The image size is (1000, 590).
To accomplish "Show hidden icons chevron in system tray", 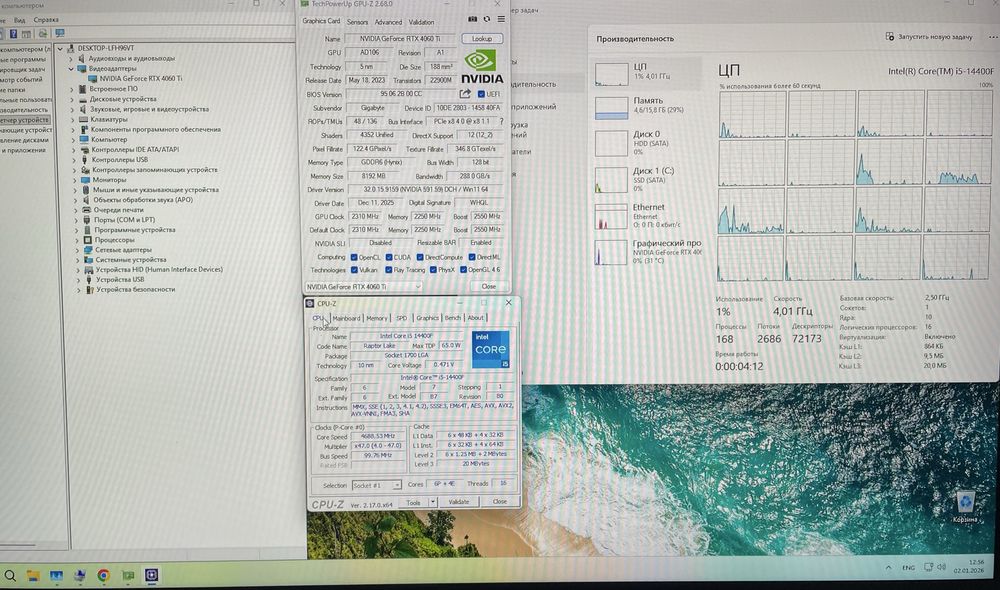I will pyautogui.click(x=888, y=567).
